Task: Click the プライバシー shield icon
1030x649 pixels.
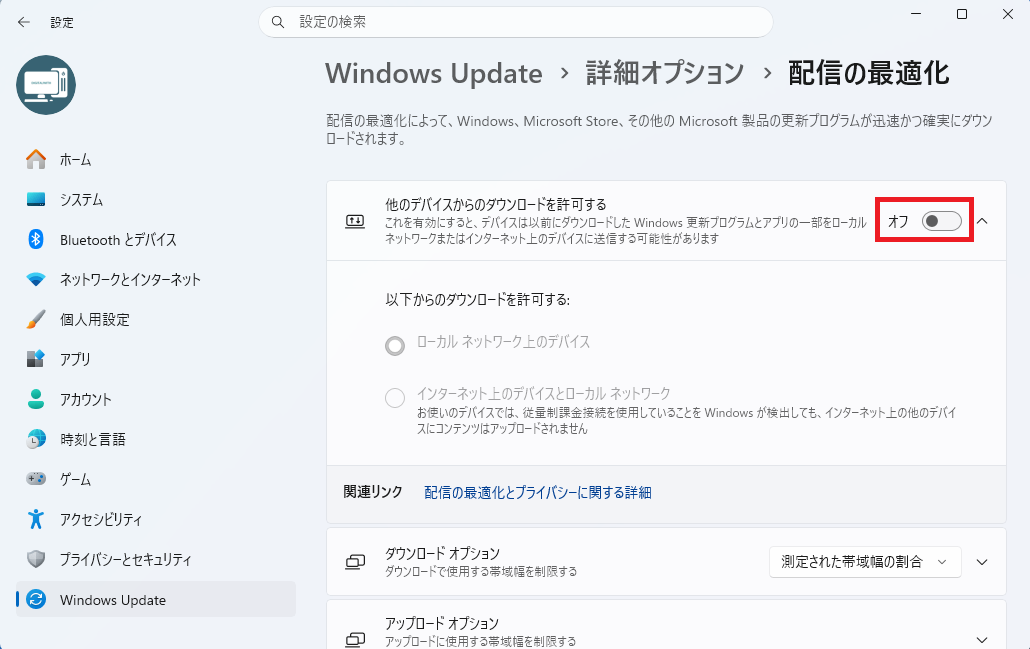Action: [x=36, y=559]
